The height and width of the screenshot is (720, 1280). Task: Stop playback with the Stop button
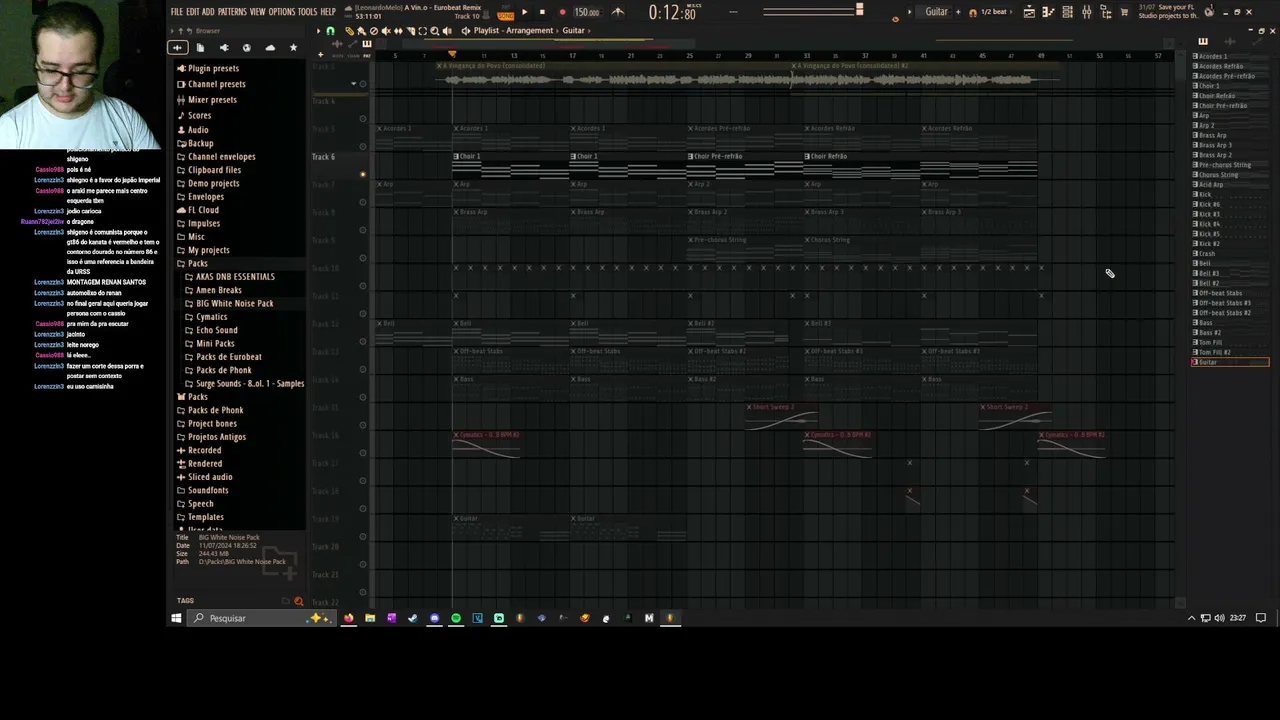tap(542, 12)
